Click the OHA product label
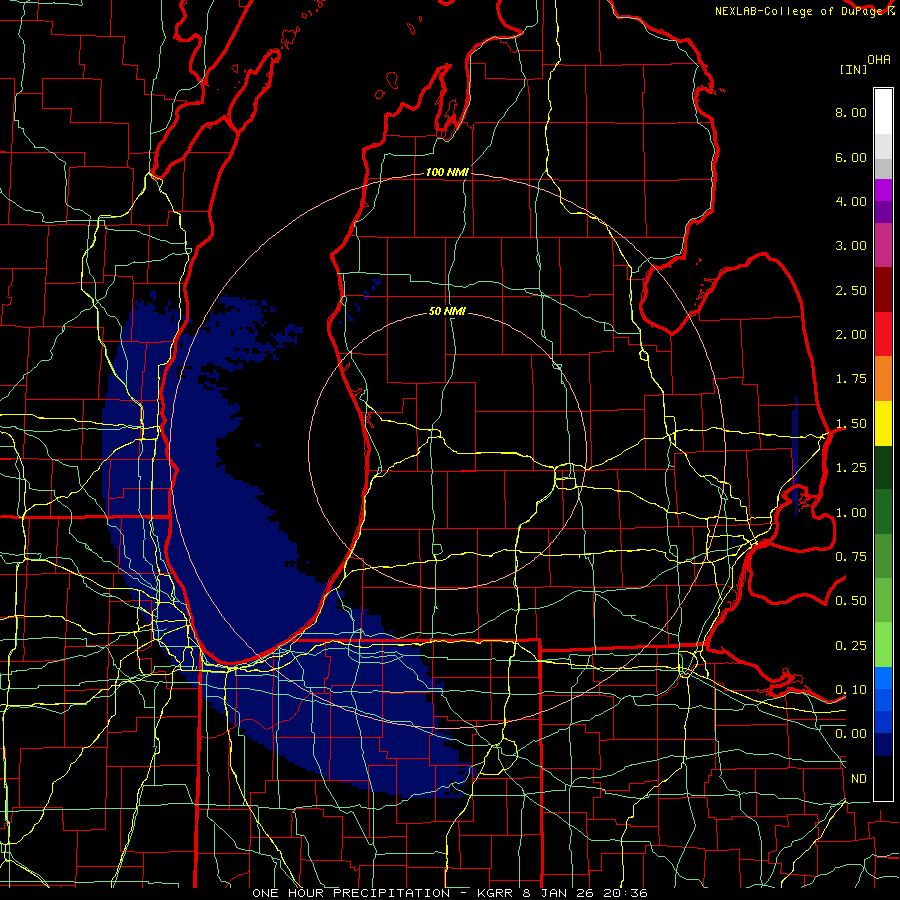Viewport: 900px width, 900px height. [879, 60]
